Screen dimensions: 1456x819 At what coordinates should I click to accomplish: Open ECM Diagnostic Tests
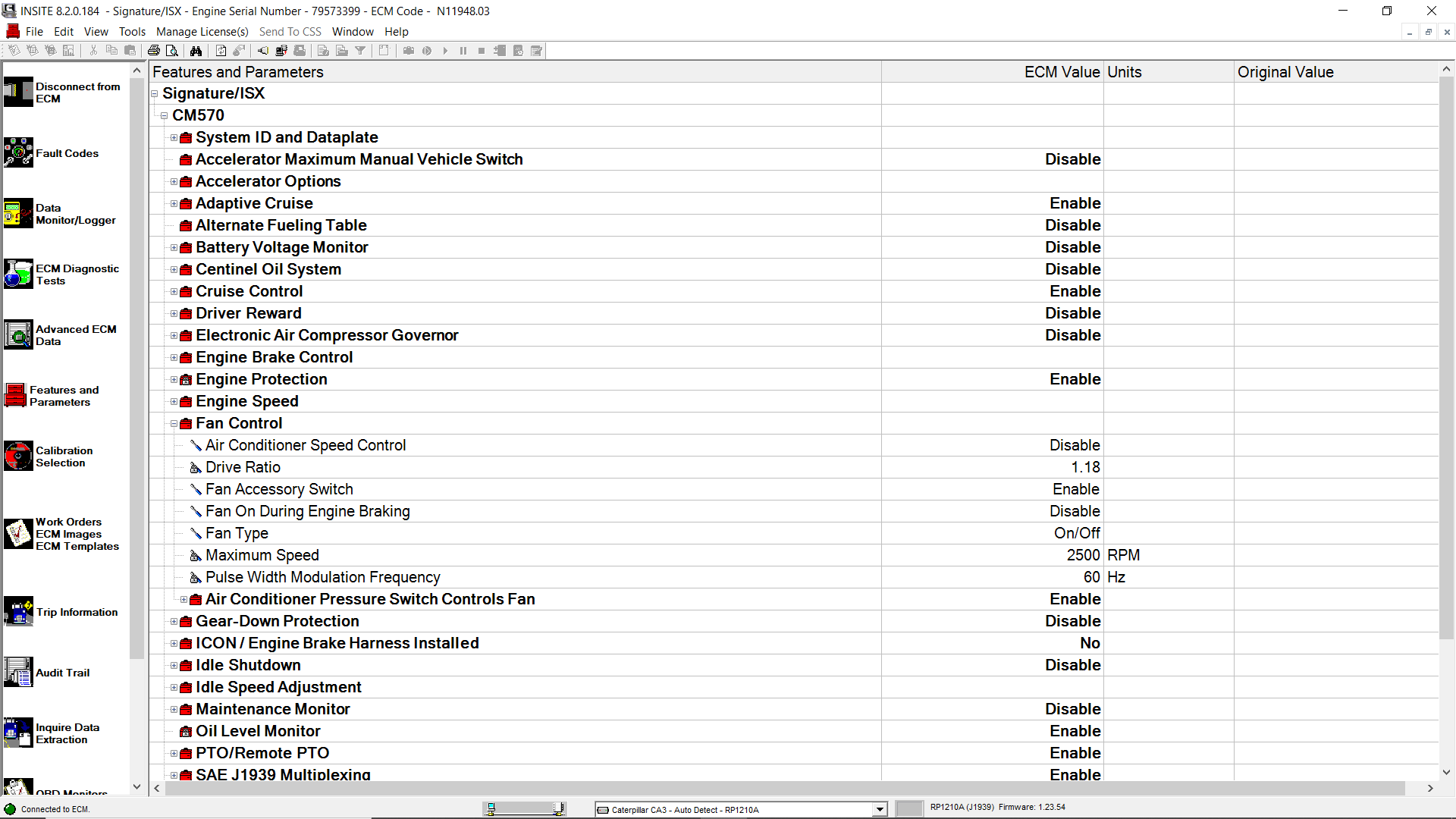click(x=18, y=275)
